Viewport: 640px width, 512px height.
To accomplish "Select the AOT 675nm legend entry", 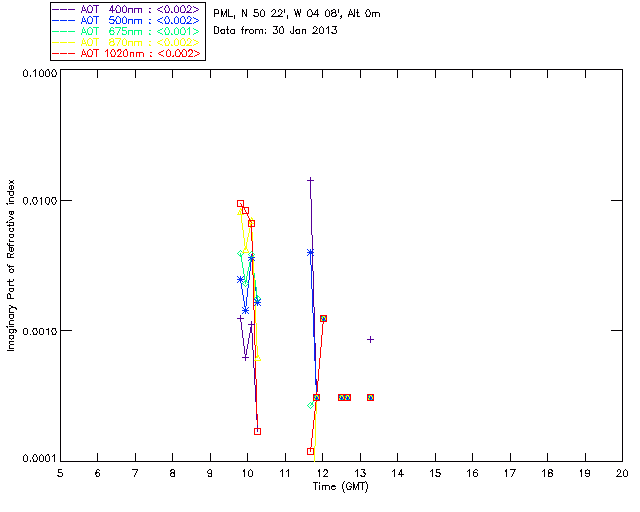I will point(127,31).
